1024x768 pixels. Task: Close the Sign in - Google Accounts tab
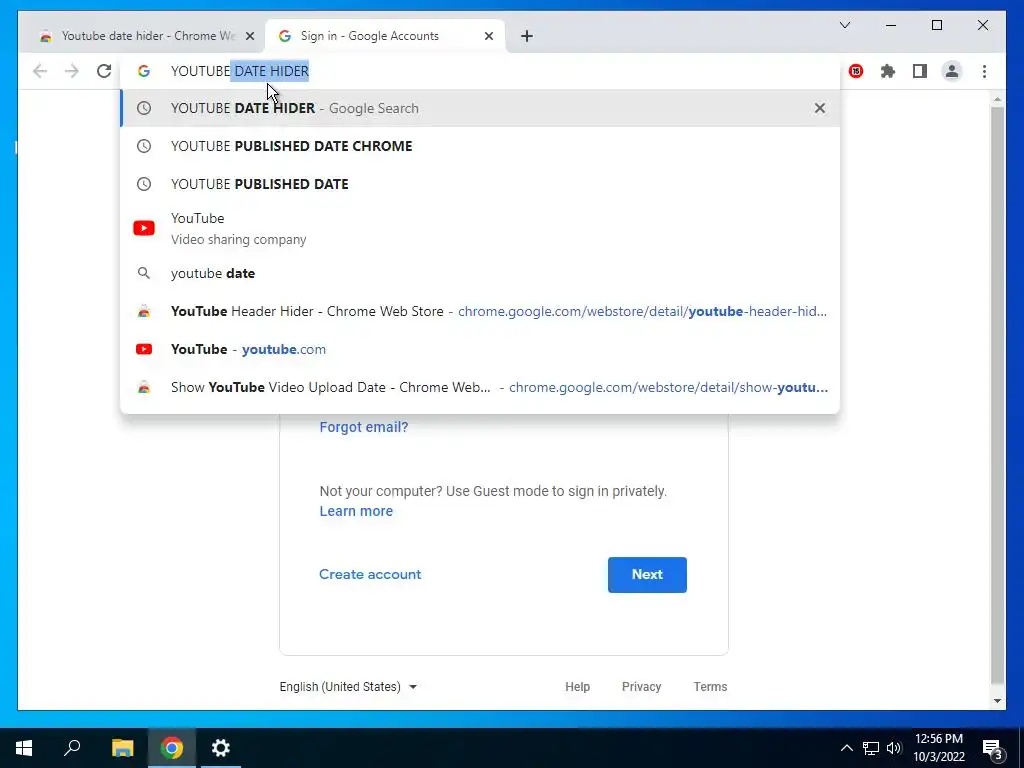(x=488, y=36)
